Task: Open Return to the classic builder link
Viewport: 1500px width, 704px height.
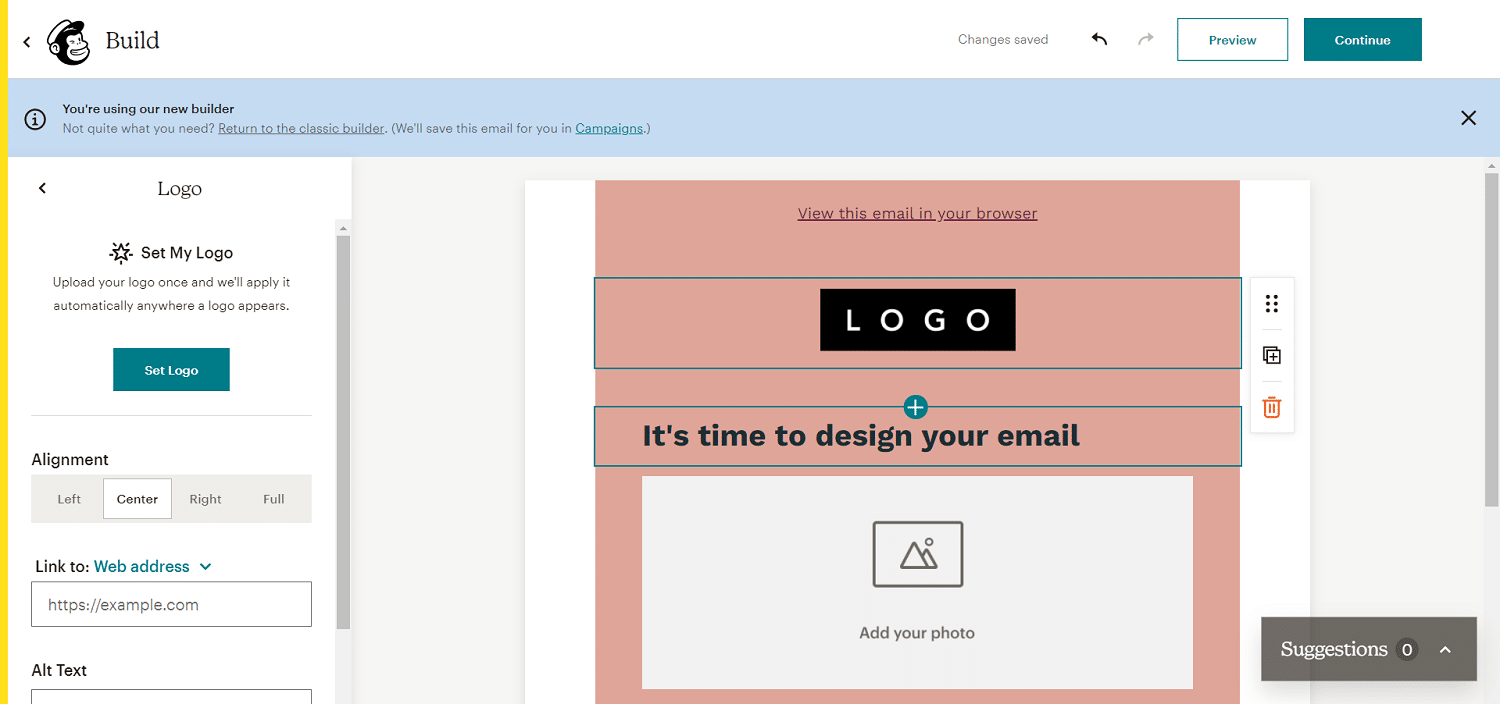Action: click(301, 128)
